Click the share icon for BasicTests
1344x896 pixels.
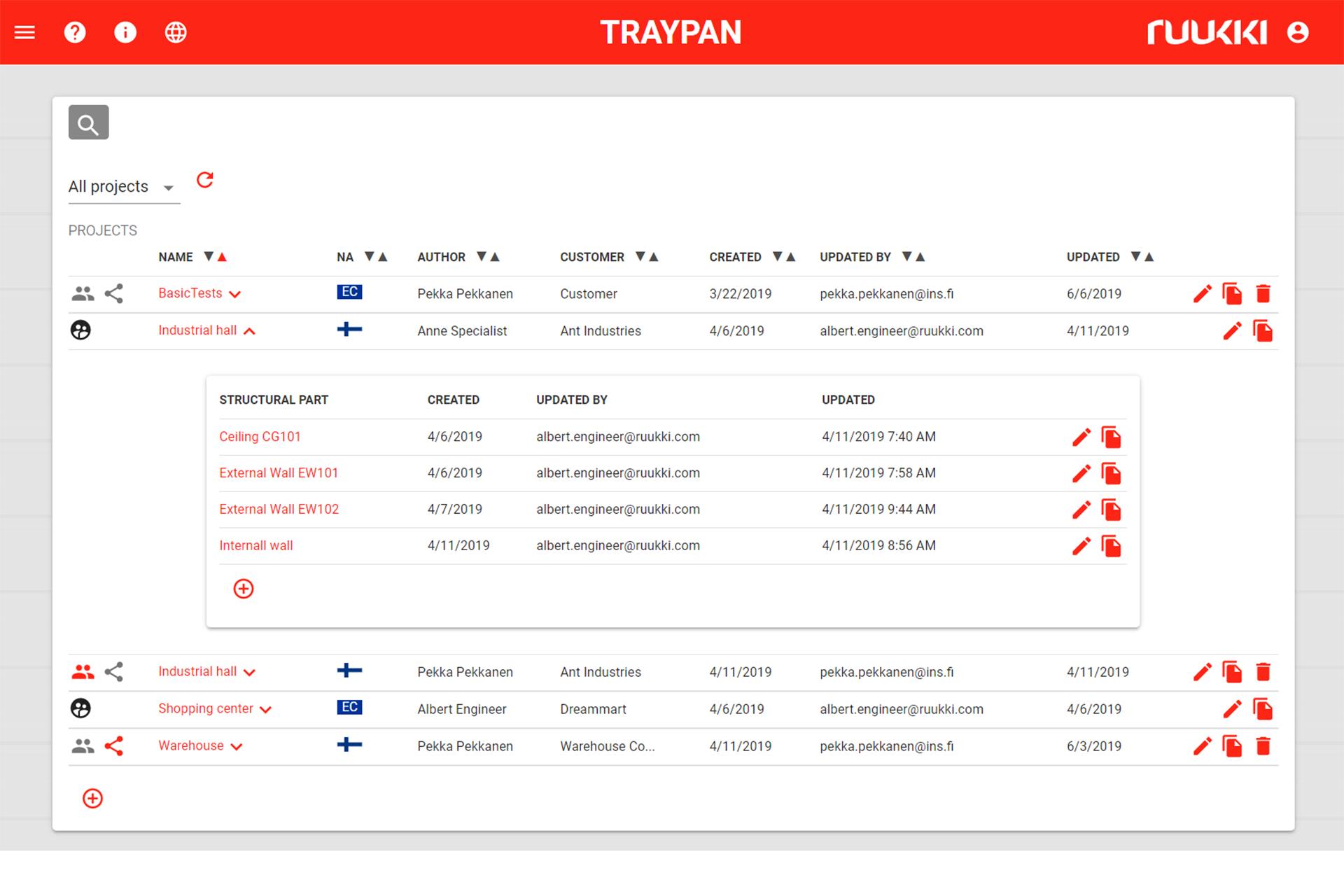pos(113,293)
